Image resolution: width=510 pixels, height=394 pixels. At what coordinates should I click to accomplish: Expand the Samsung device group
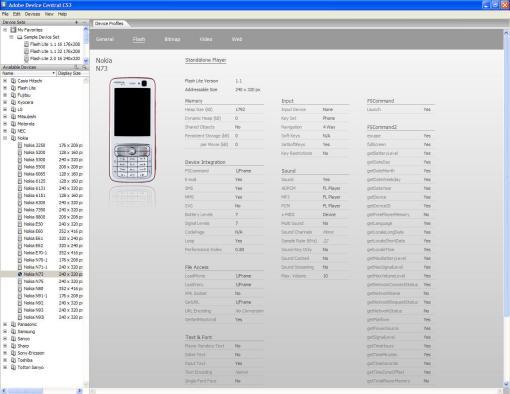(5, 332)
